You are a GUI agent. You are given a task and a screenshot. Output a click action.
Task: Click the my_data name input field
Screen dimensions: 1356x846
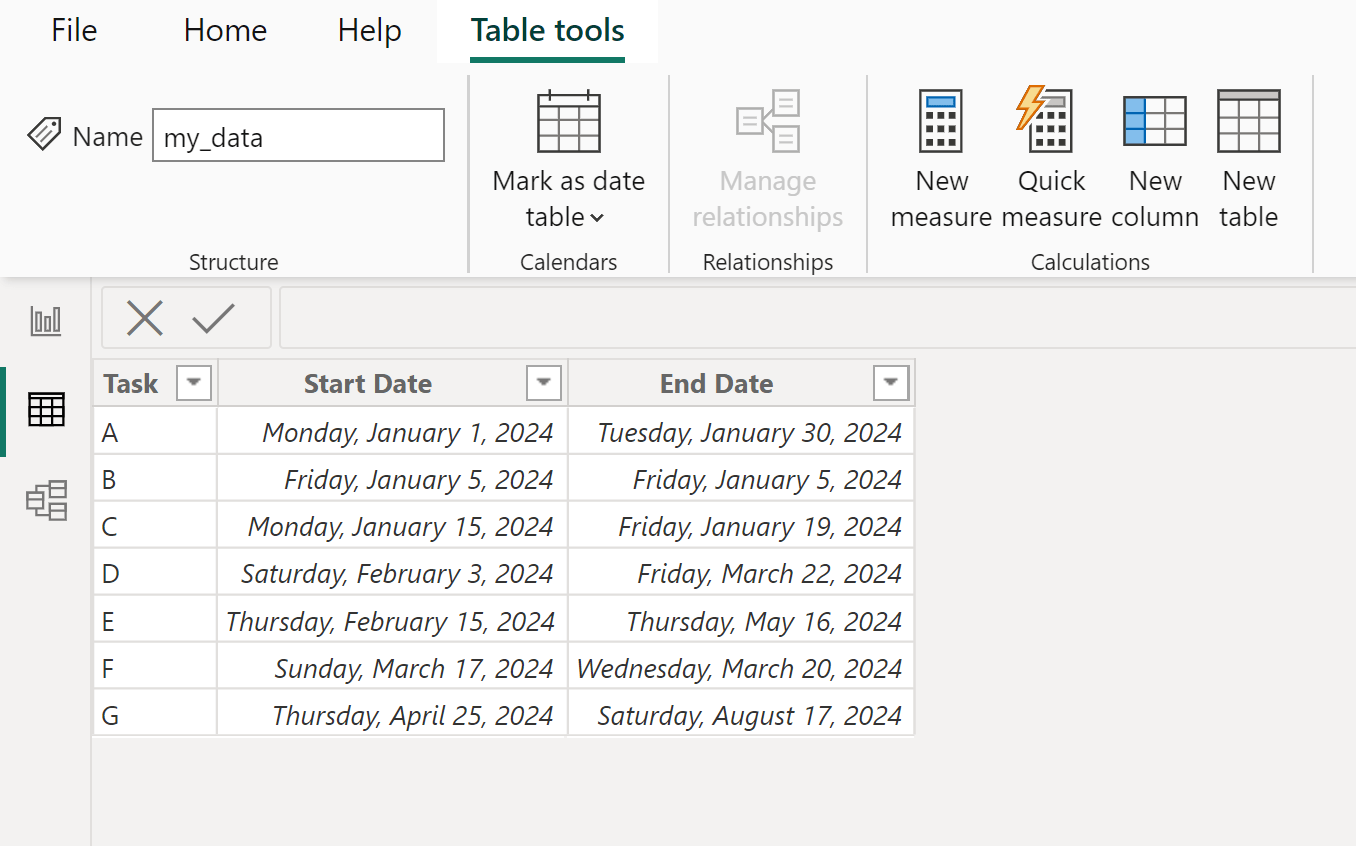click(298, 135)
